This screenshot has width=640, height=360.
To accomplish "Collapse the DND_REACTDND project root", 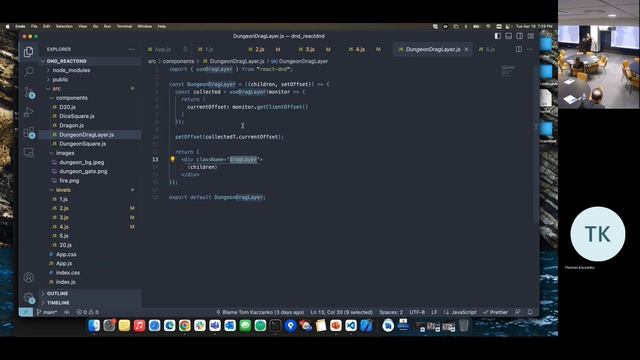I will [x=91, y=61].
